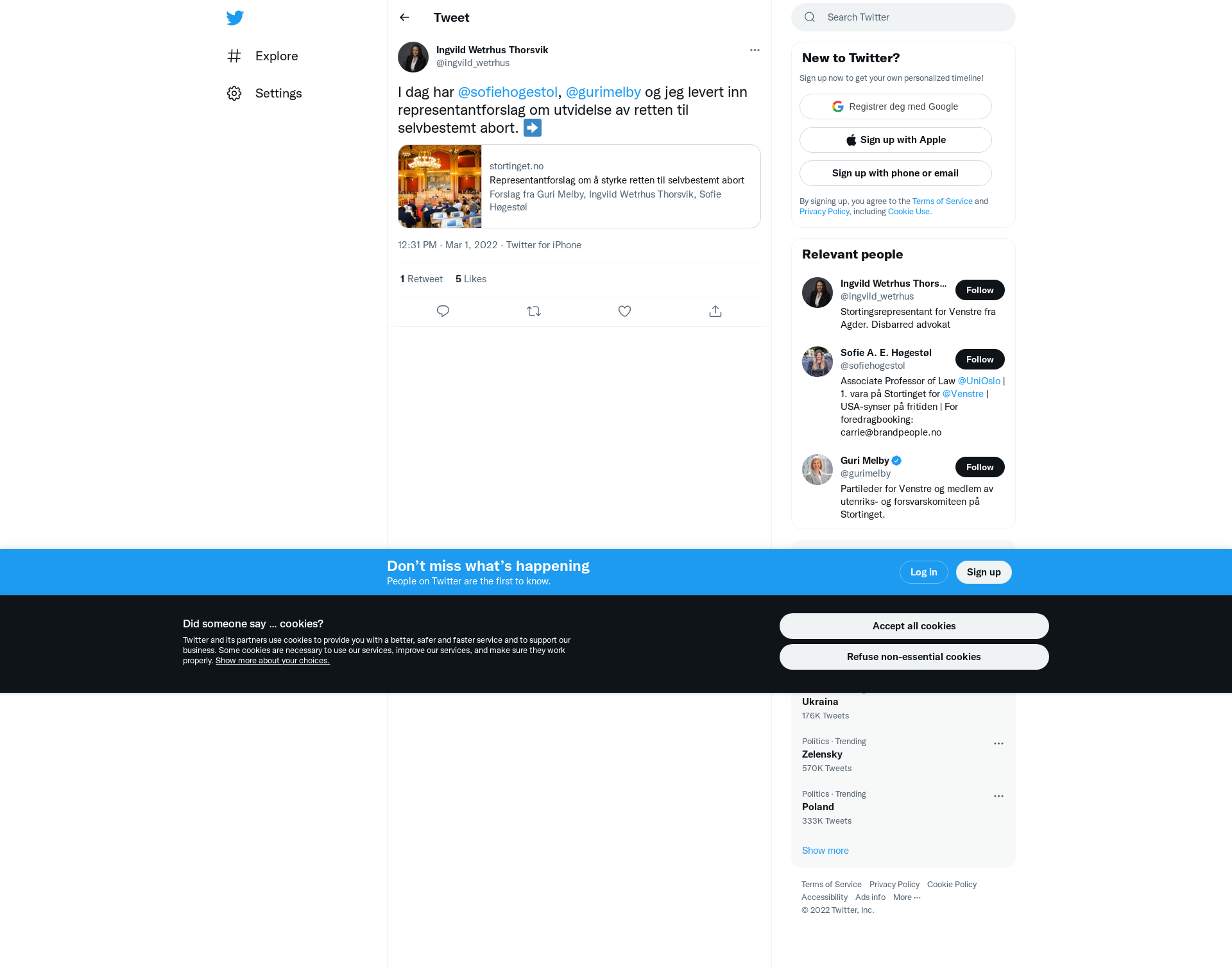
Task: Share the tweet via the share icon
Action: (715, 311)
